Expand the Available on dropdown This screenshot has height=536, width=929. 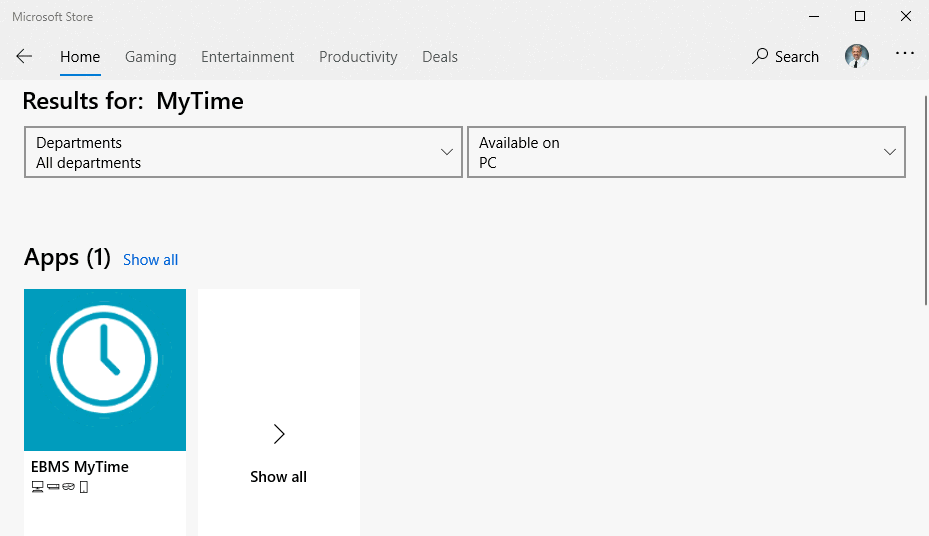686,152
